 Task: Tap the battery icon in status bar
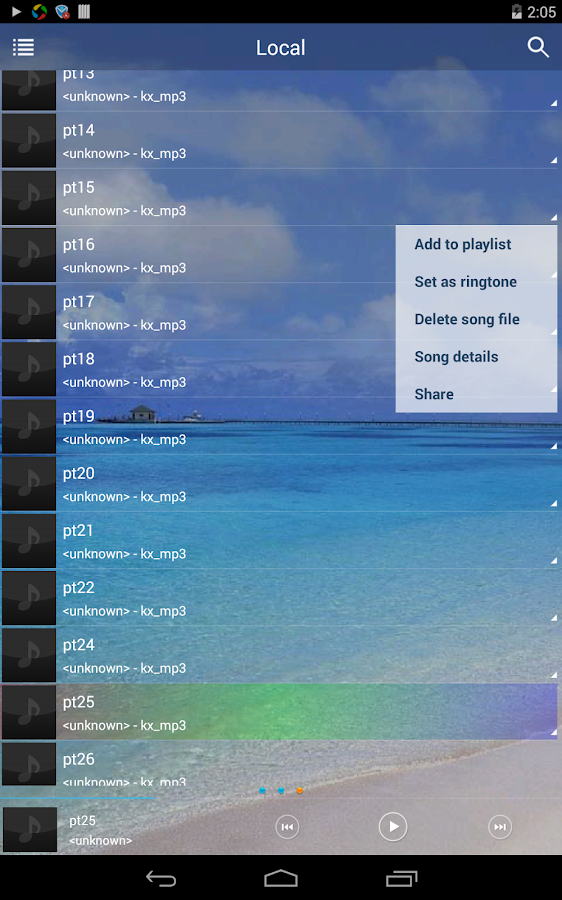(x=517, y=11)
